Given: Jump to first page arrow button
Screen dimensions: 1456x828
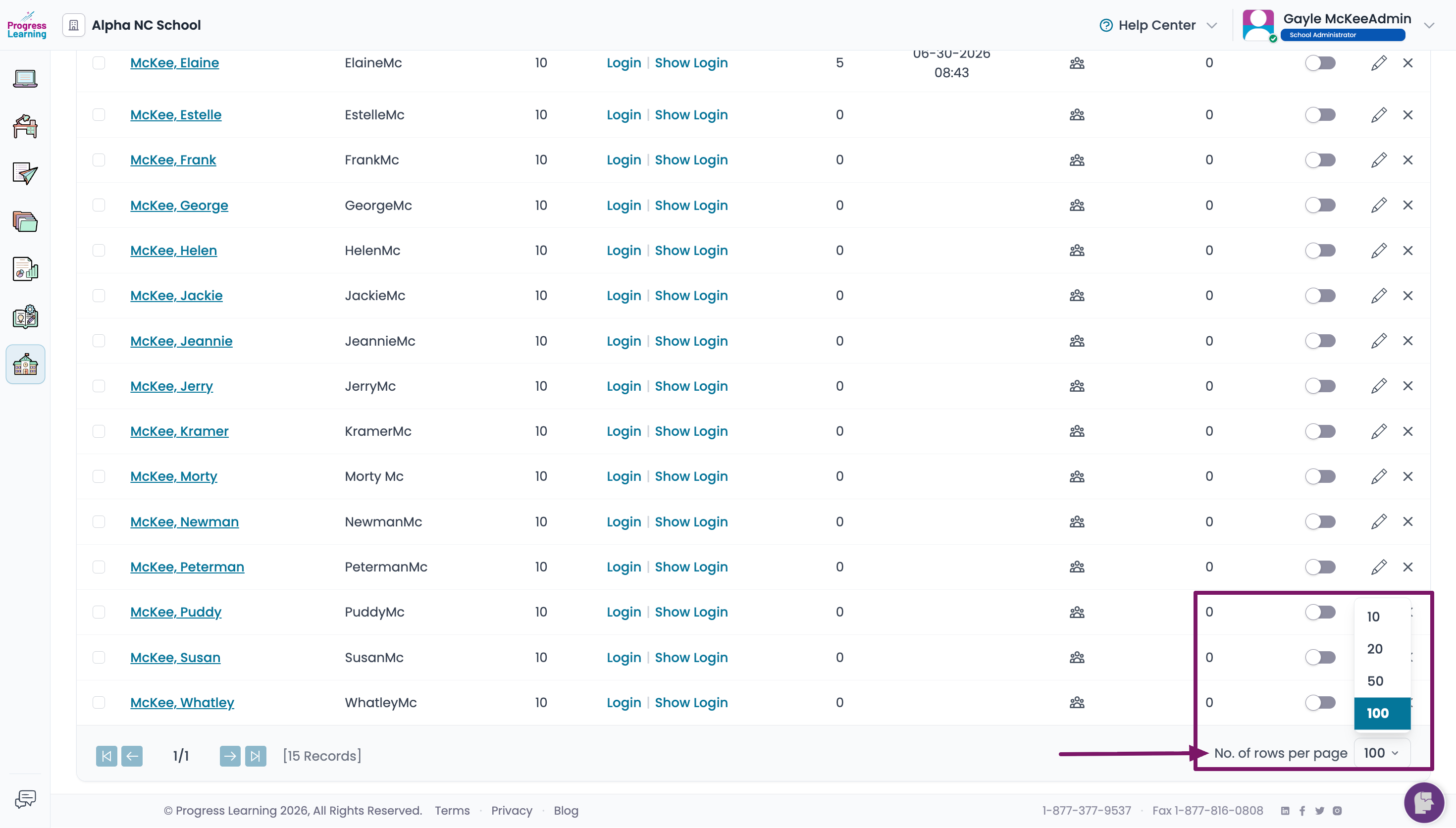Looking at the screenshot, I should coord(106,756).
